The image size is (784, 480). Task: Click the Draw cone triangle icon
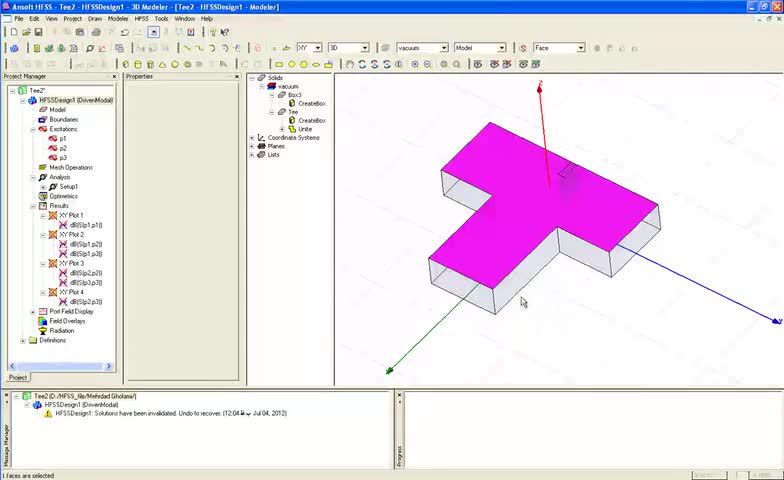click(162, 64)
